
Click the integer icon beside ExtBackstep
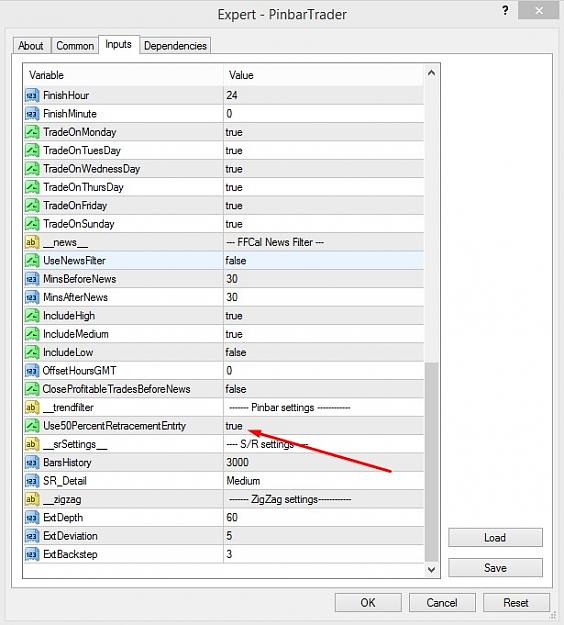(32, 554)
